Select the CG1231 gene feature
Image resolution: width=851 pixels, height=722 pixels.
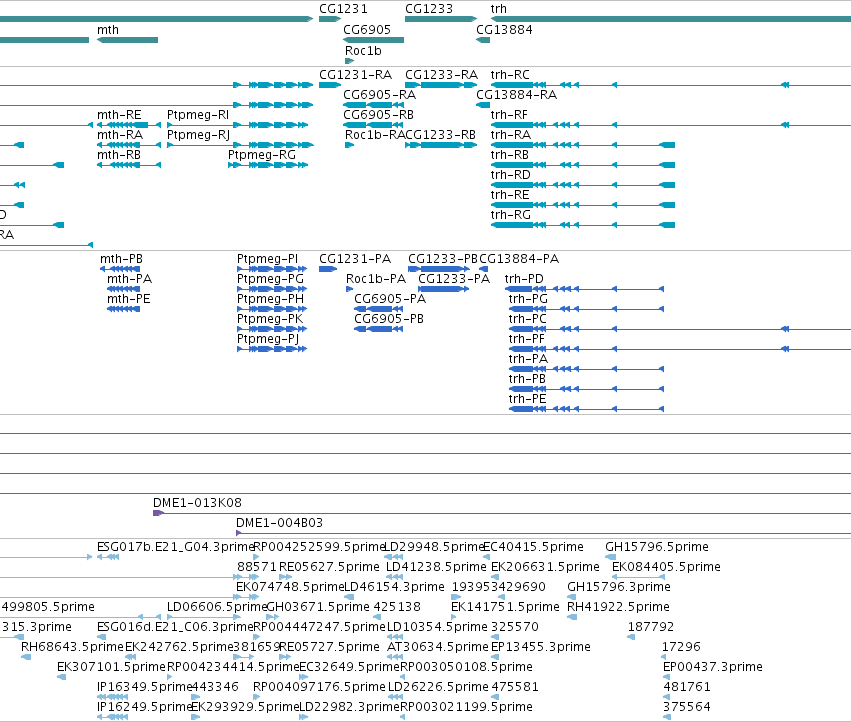pyautogui.click(x=330, y=19)
